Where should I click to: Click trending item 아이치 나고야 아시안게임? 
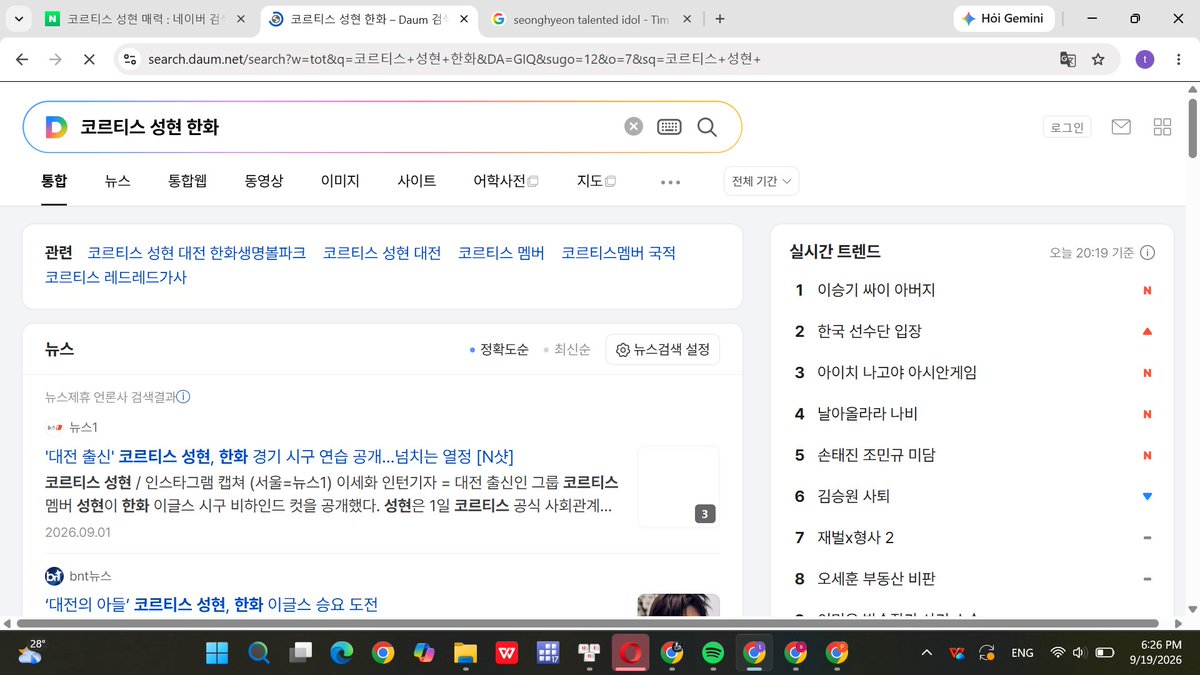click(x=897, y=372)
